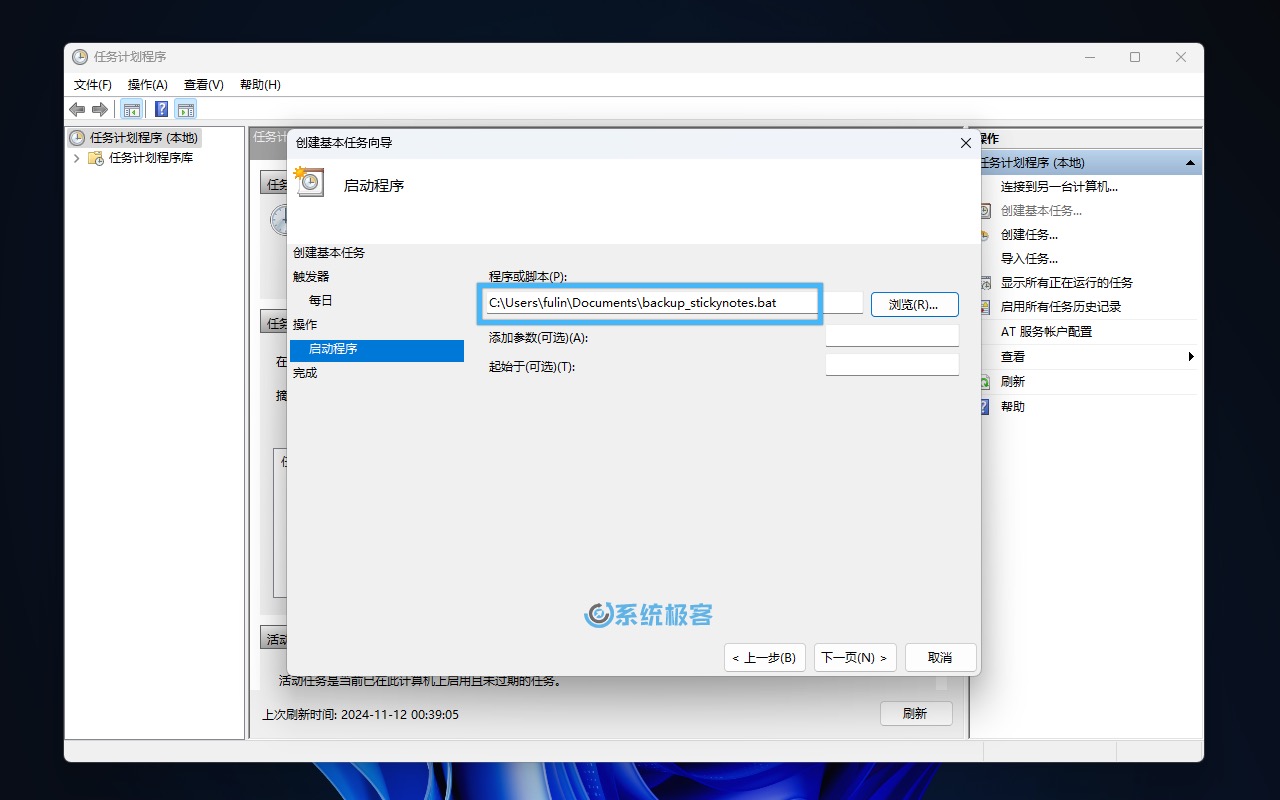Click 启用所有任务历史记录 action
The width and height of the screenshot is (1280, 800).
(1061, 306)
